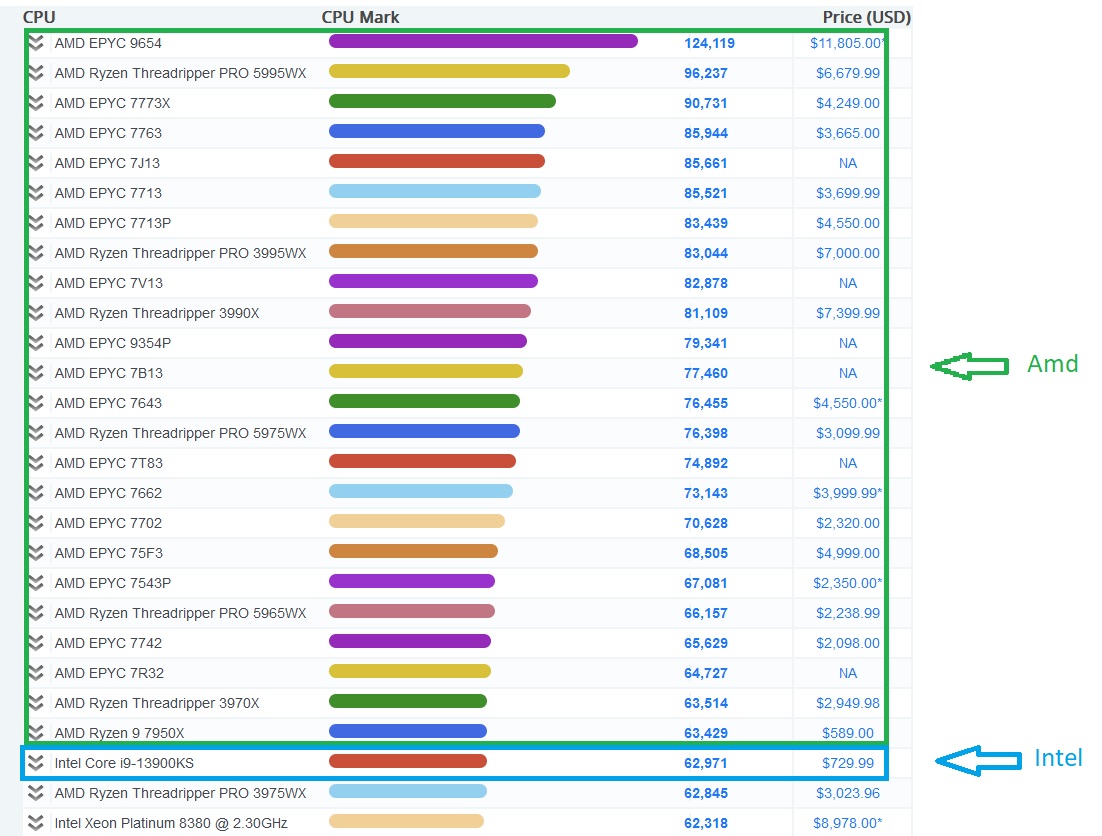Viewport: 1102px width, 836px height.
Task: Open the AMD EPYC 7713 CPU link
Action: point(108,193)
